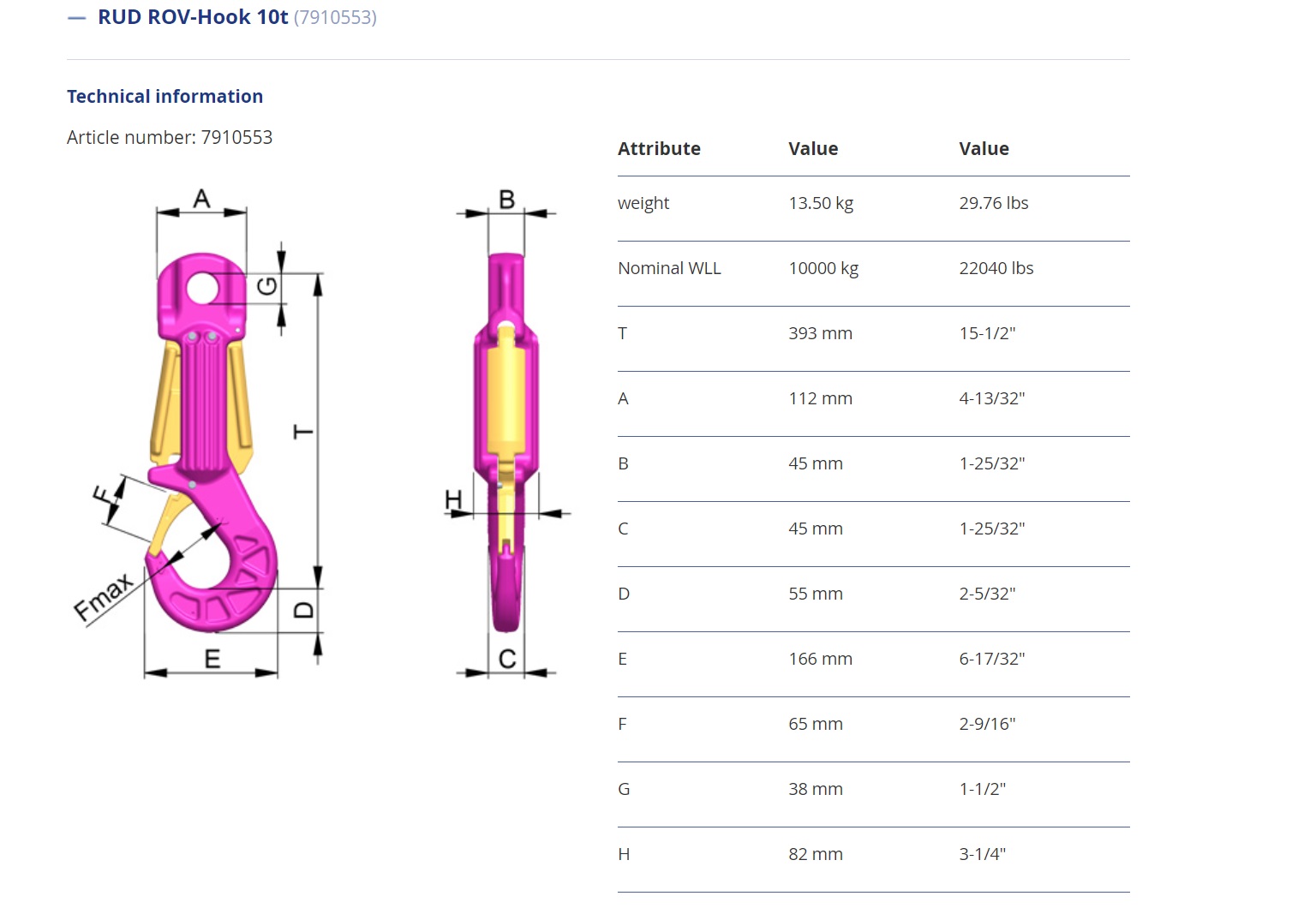Click the 82 mm value in row H
Screen dimensions: 1316x920
[815, 855]
